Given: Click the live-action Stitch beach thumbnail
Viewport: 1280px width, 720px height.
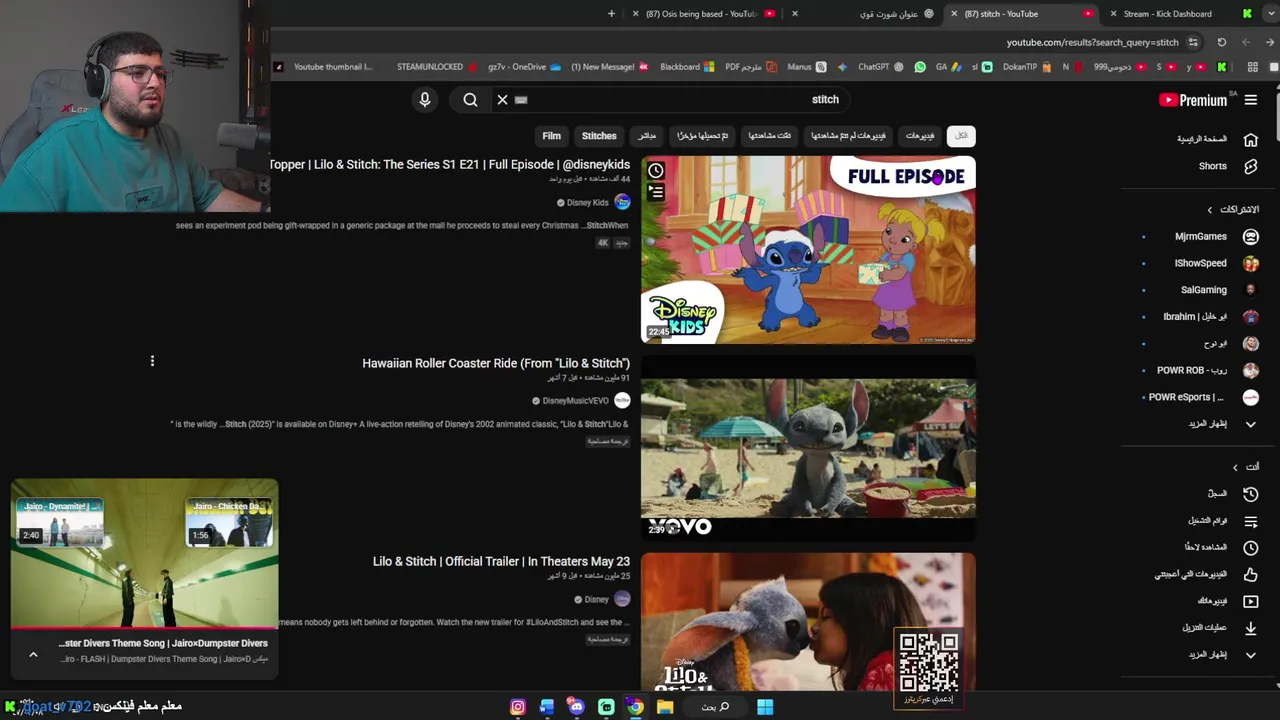Looking at the screenshot, I should point(808,449).
